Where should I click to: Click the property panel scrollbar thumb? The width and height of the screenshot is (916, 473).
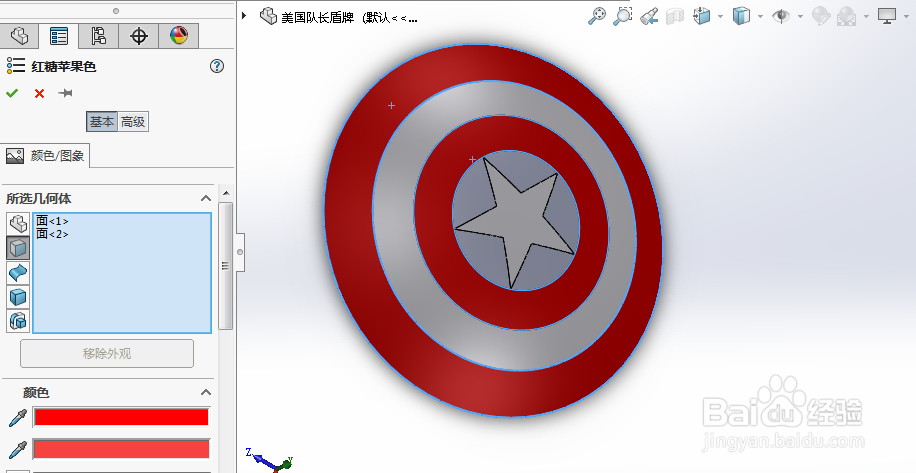[226, 266]
